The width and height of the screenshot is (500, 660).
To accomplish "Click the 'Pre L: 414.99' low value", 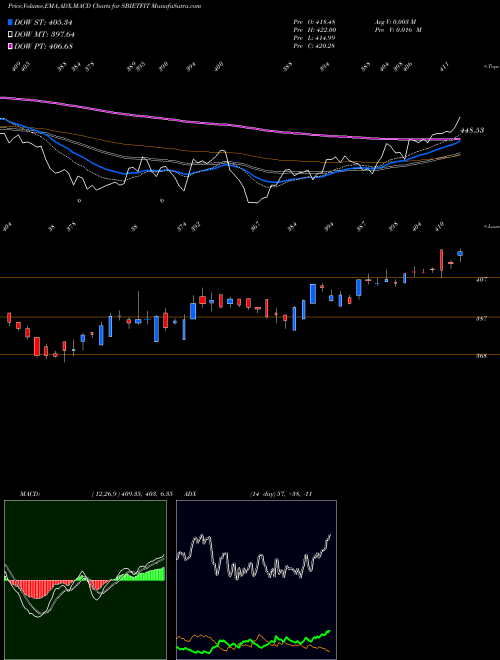I will tap(314, 37).
